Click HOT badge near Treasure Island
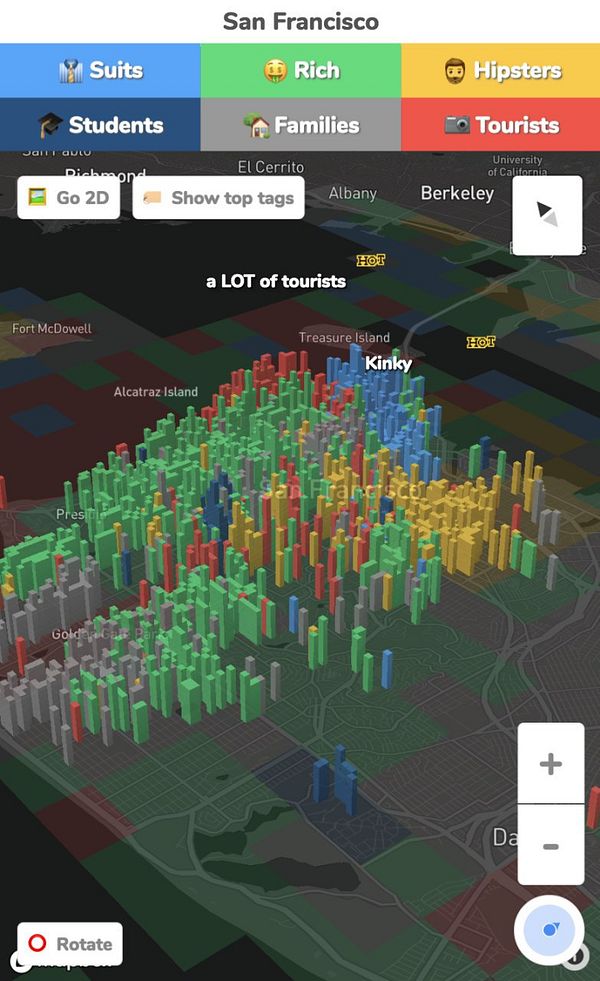 click(x=481, y=342)
